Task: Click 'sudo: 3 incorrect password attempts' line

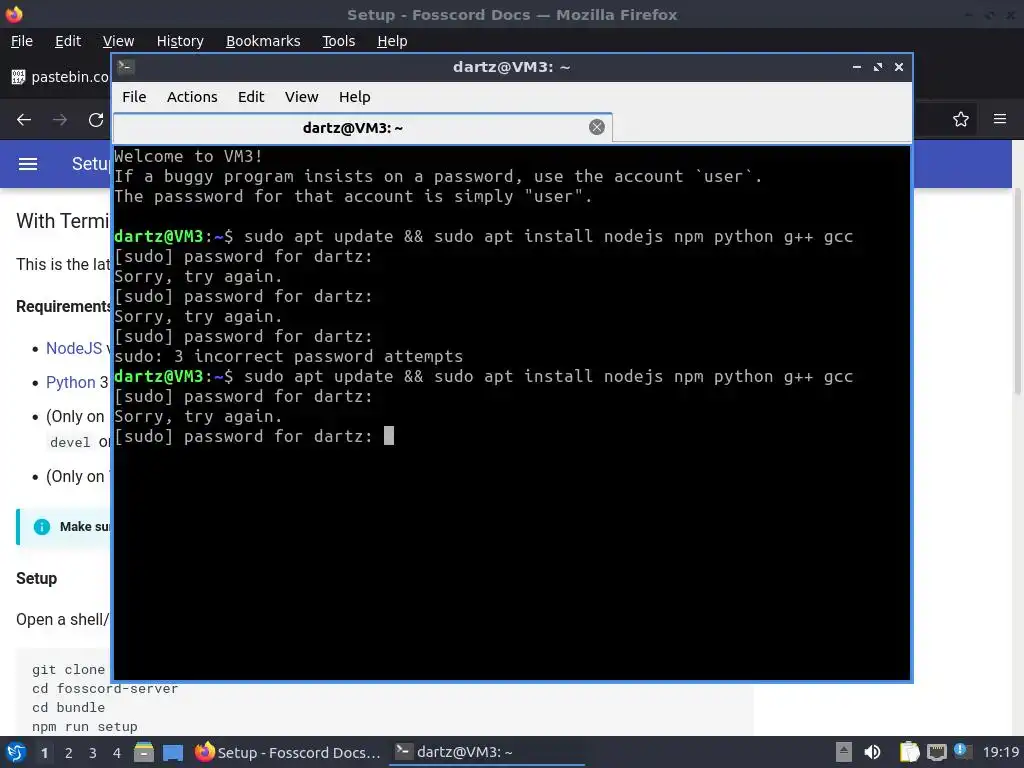Action: 289,356
